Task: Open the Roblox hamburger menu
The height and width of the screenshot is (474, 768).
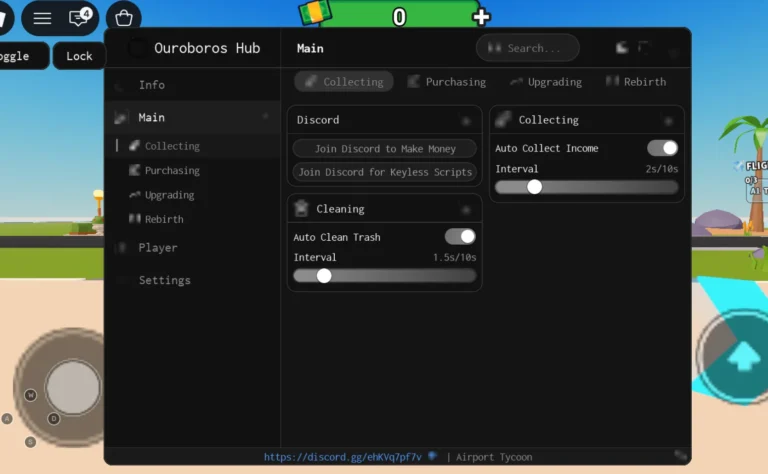Action: tap(42, 19)
